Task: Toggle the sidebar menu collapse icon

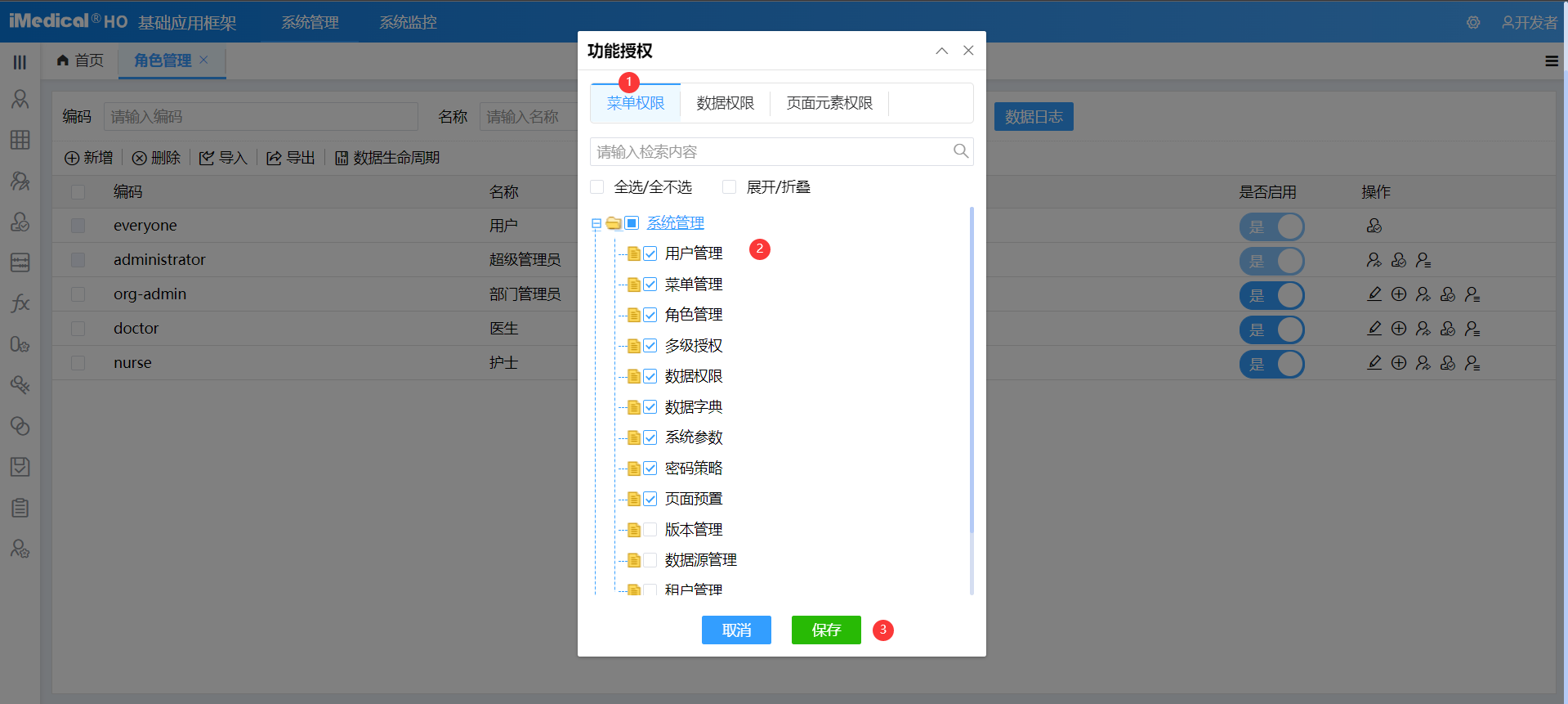Action: point(20,62)
